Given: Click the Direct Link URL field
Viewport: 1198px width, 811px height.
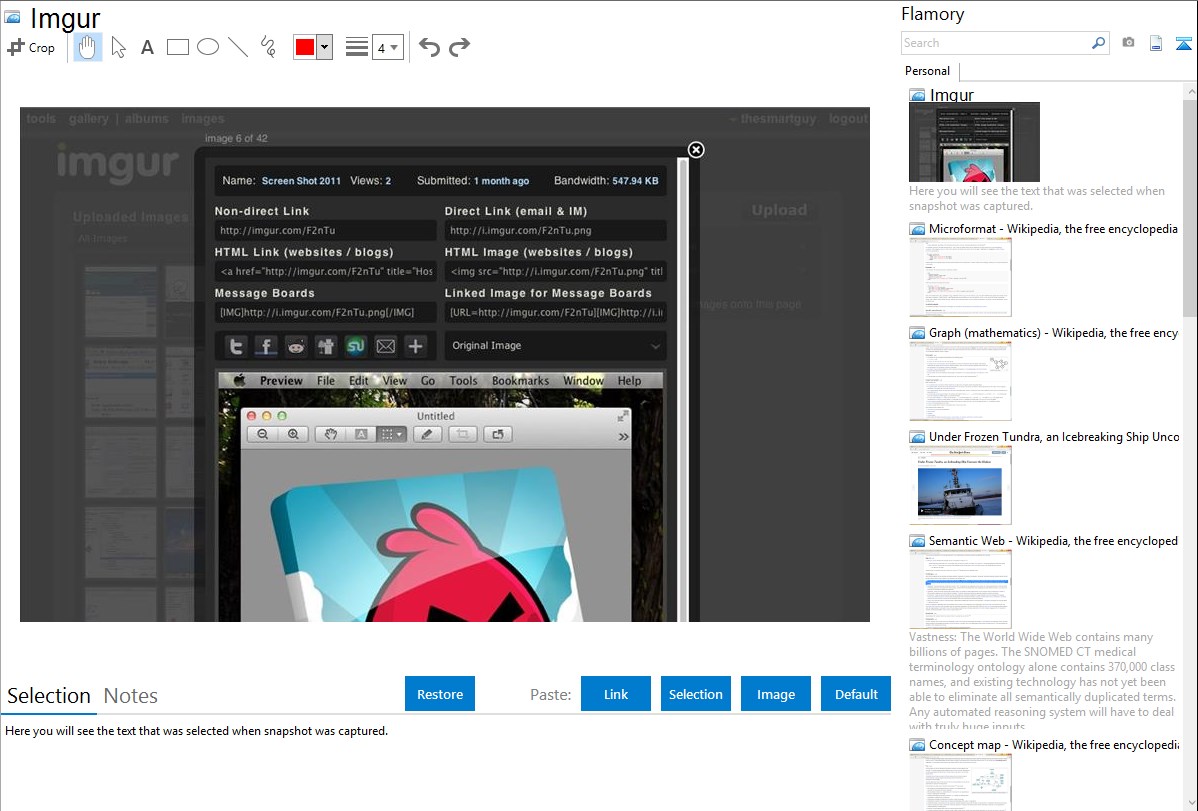Looking at the screenshot, I should click(555, 230).
